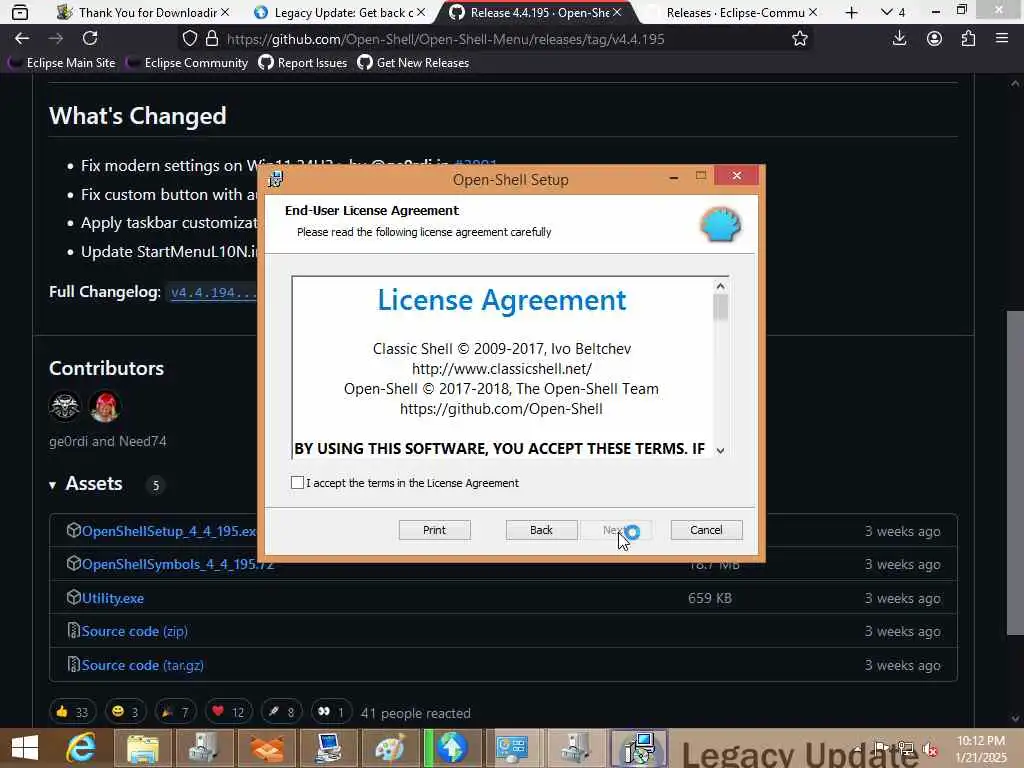Download OpenShellSetup_4_4_195.exe asset
The width and height of the screenshot is (1024, 768).
point(168,531)
